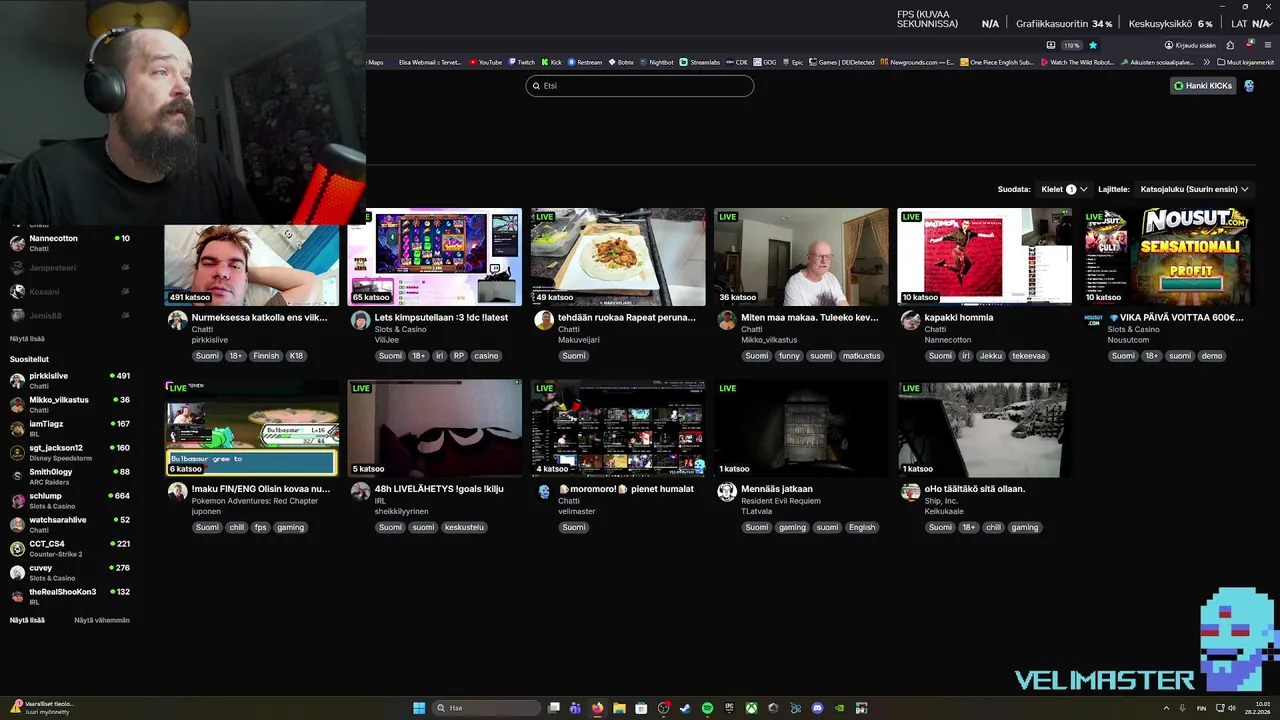Open CCT_CS4 sidebar channel

[x=70, y=548]
